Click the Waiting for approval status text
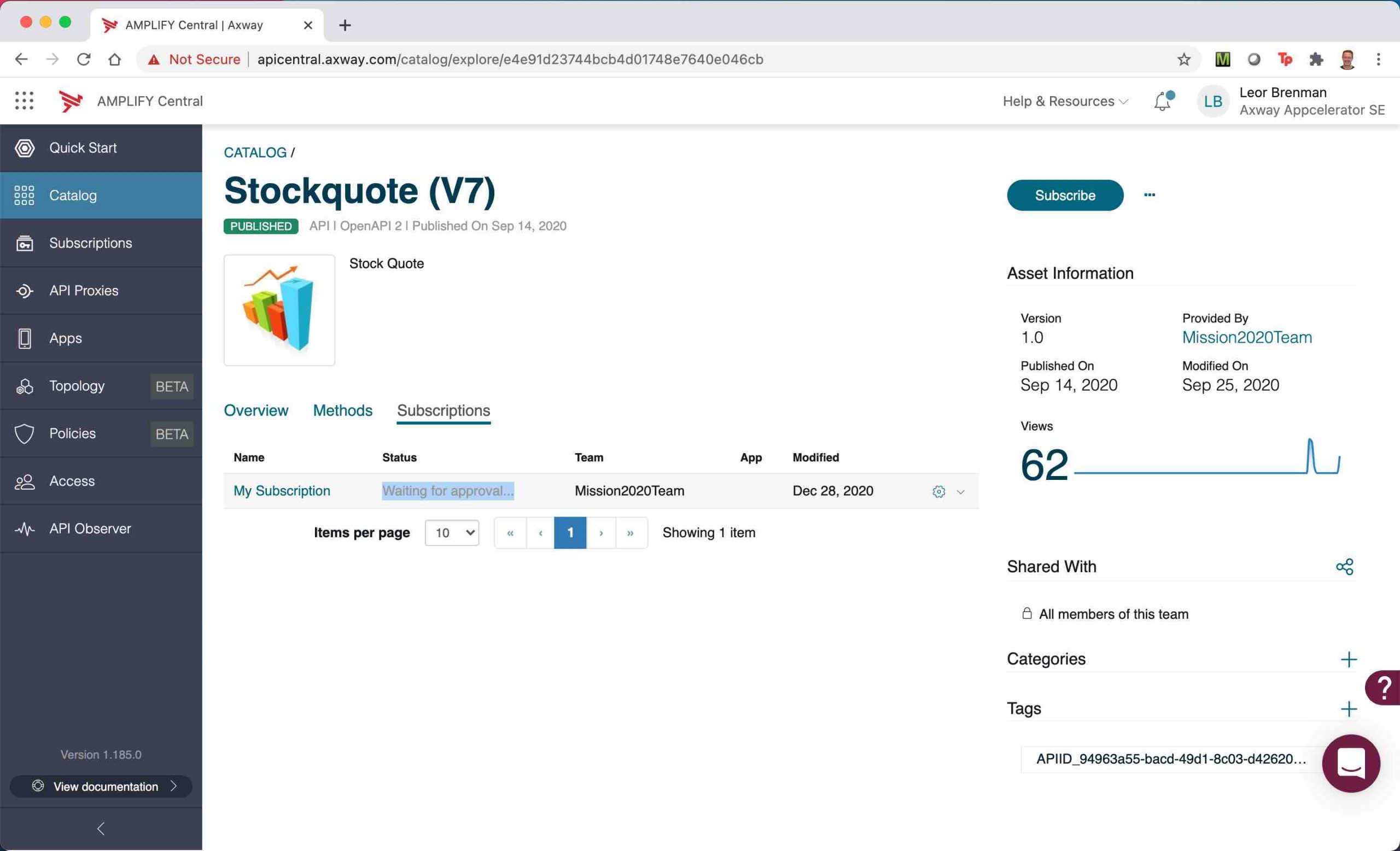 [448, 490]
